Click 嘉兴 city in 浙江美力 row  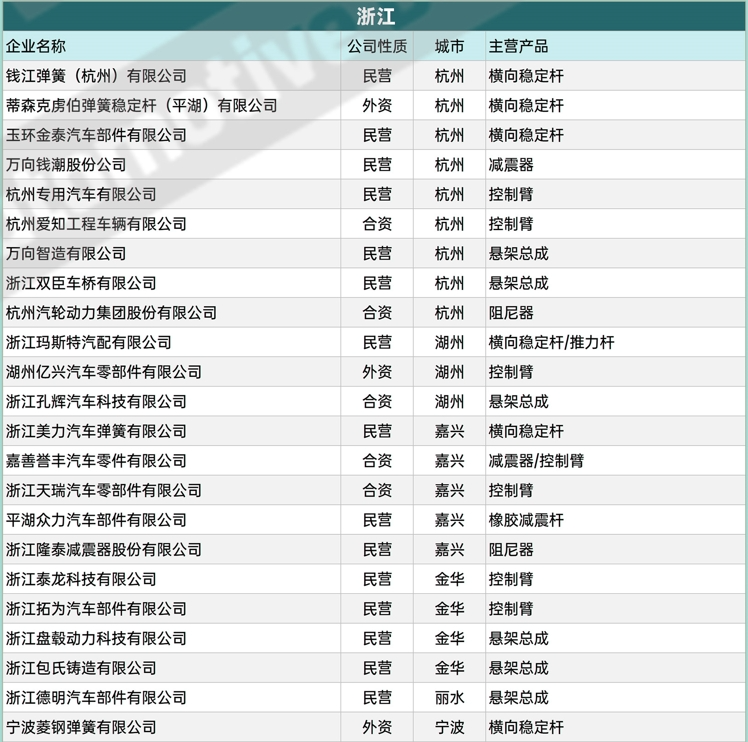coord(449,431)
